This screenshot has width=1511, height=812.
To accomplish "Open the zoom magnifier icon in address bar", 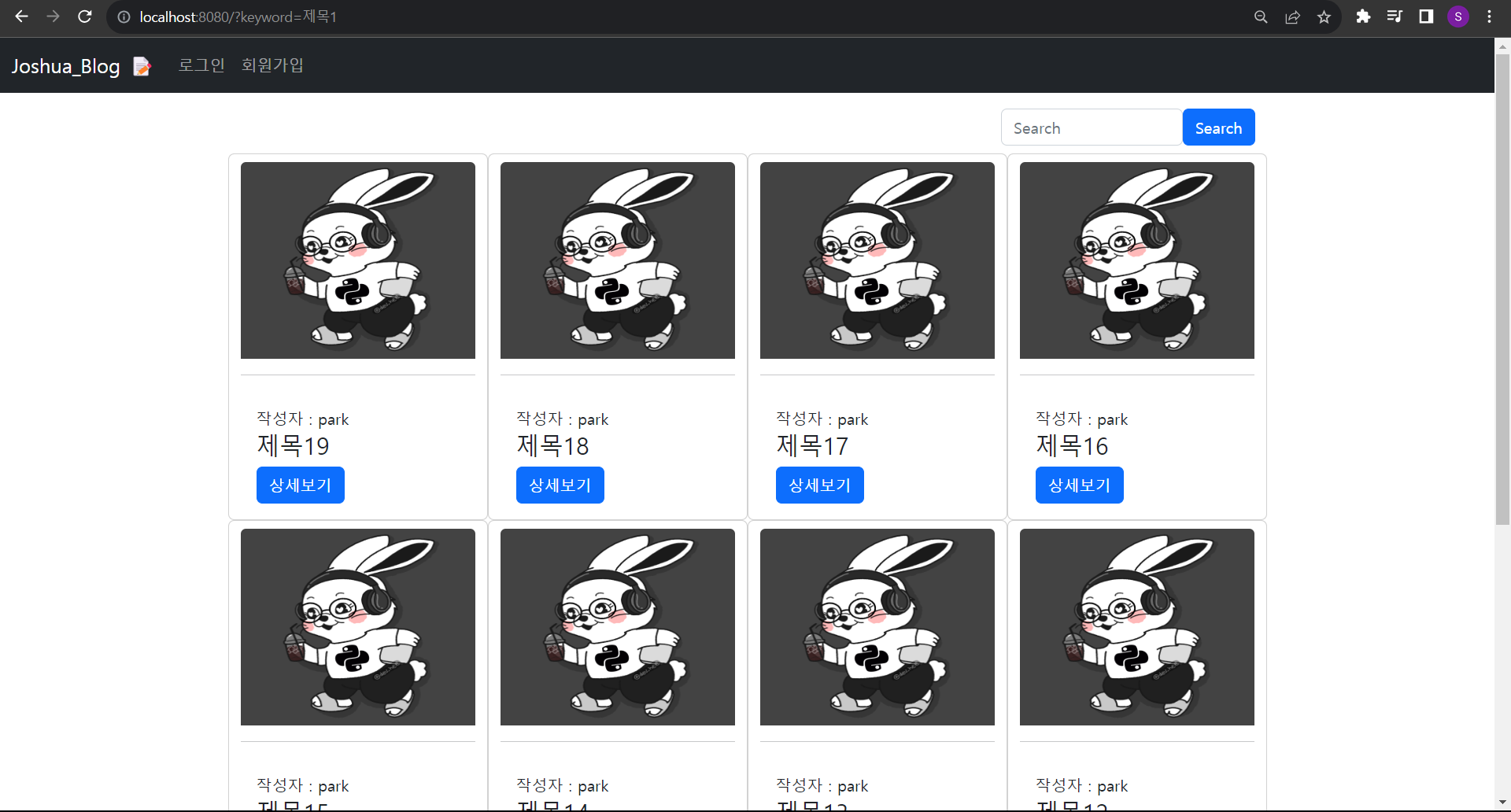I will [x=1261, y=17].
